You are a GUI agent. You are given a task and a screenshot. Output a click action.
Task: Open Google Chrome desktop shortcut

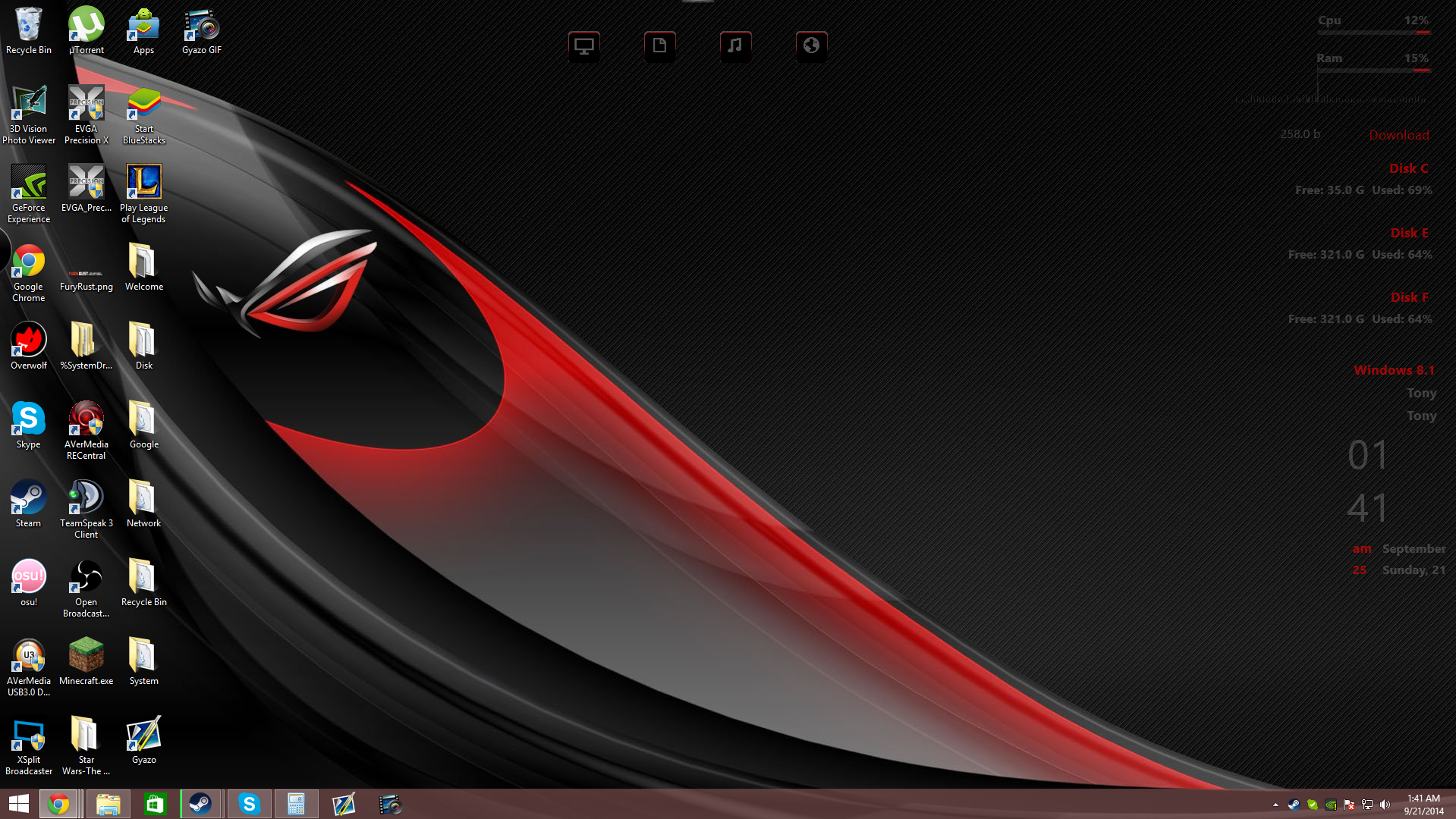point(29,272)
